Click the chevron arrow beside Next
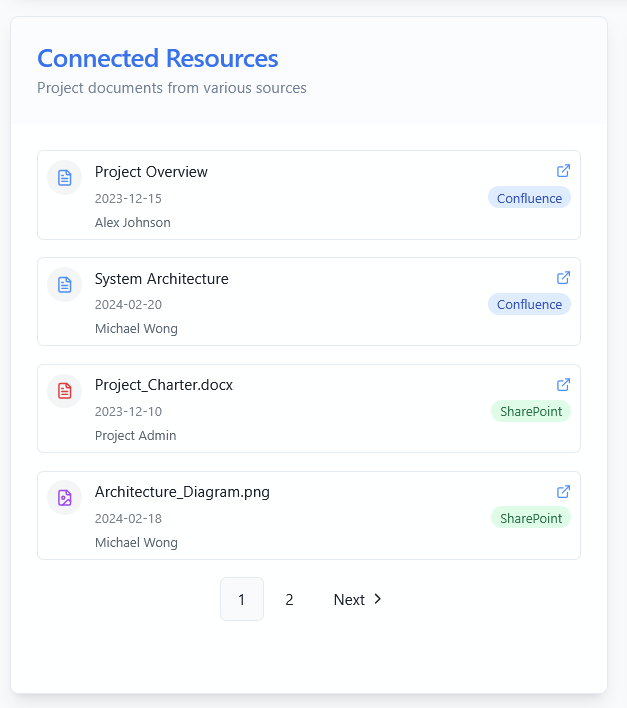 click(378, 599)
